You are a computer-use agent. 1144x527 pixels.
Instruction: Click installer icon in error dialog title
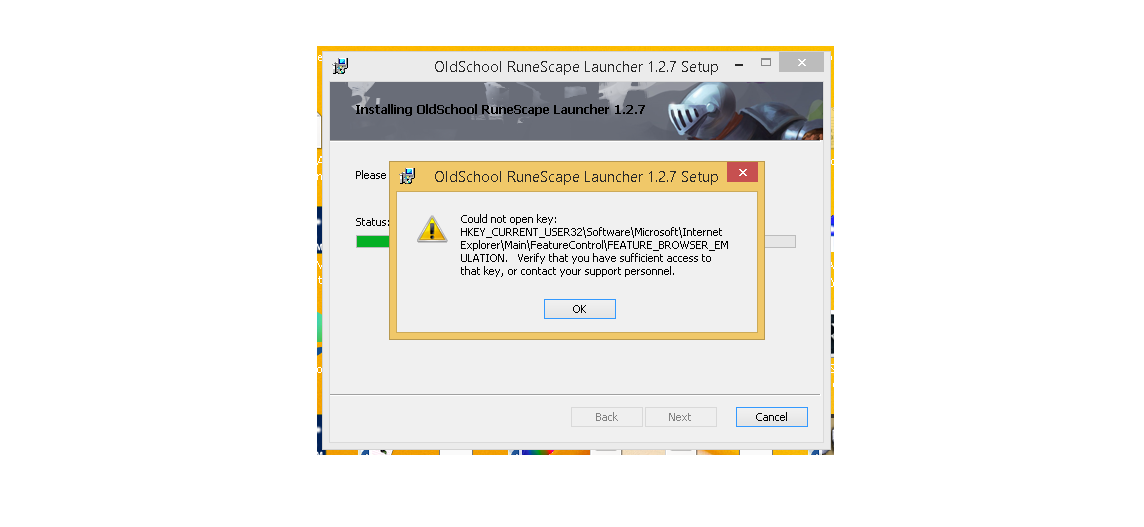pos(408,176)
